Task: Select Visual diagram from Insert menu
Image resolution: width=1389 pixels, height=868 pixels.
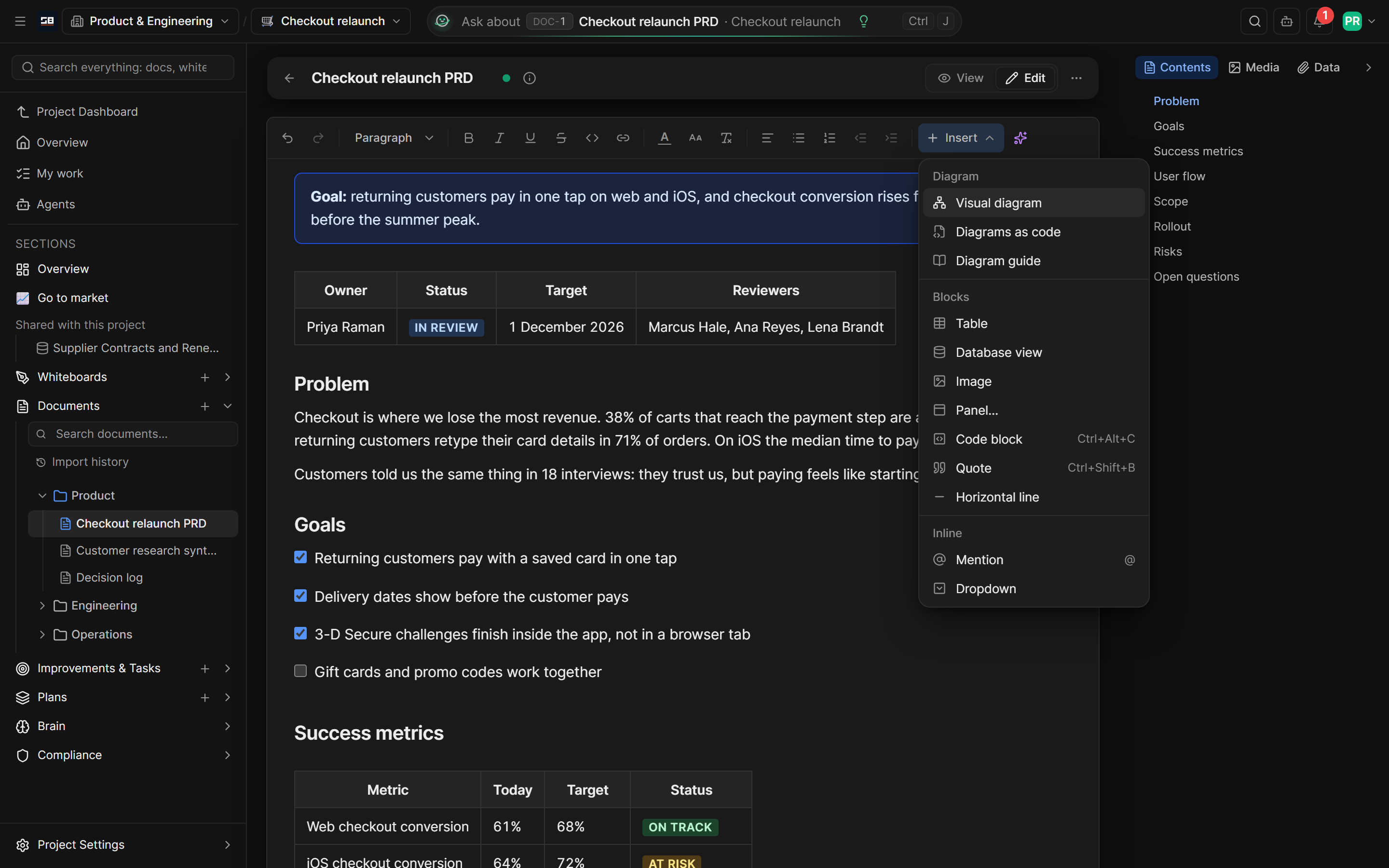Action: pyautogui.click(x=1033, y=203)
